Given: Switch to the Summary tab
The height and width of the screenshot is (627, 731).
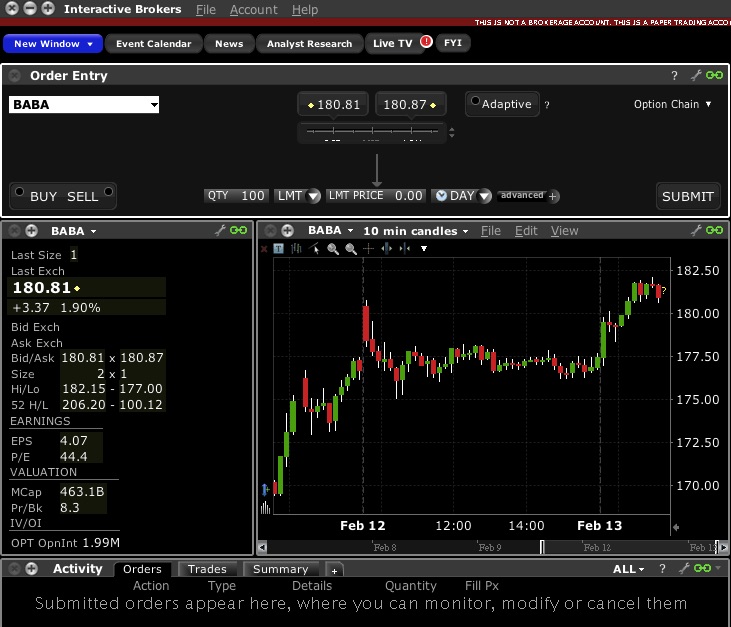Looking at the screenshot, I should tap(280, 569).
